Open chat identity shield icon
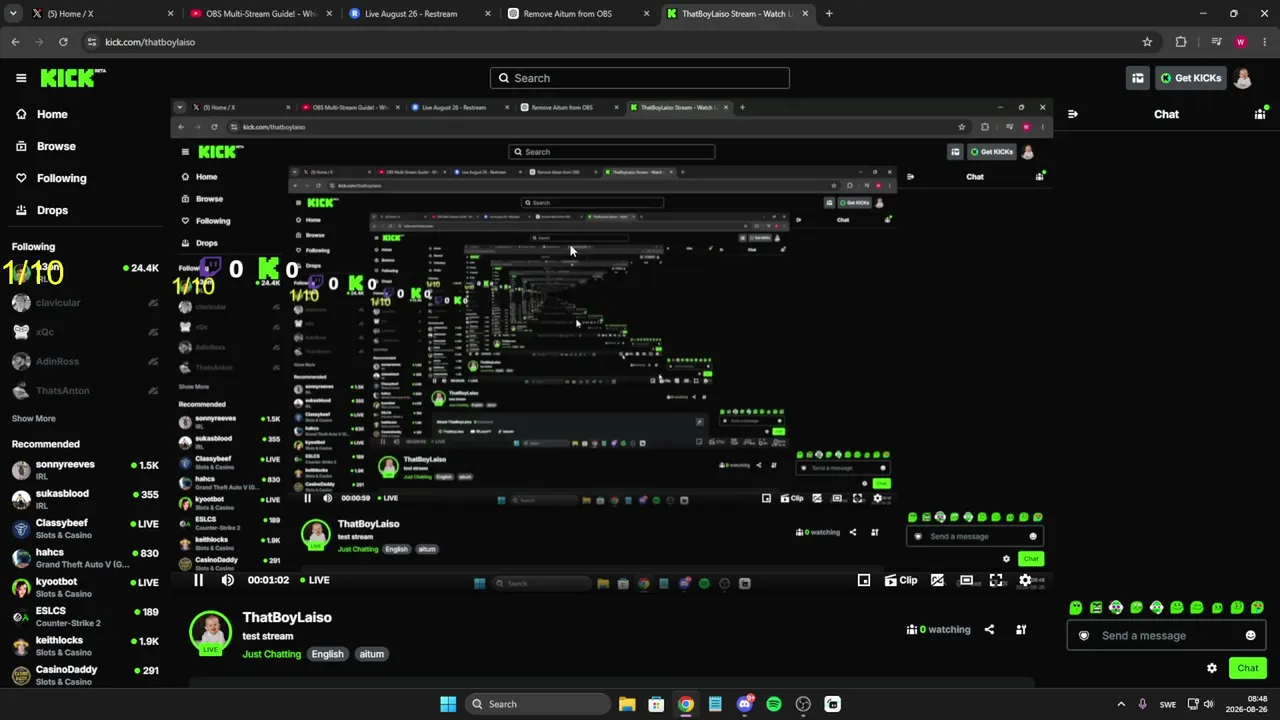The height and width of the screenshot is (720, 1280). click(x=1083, y=636)
